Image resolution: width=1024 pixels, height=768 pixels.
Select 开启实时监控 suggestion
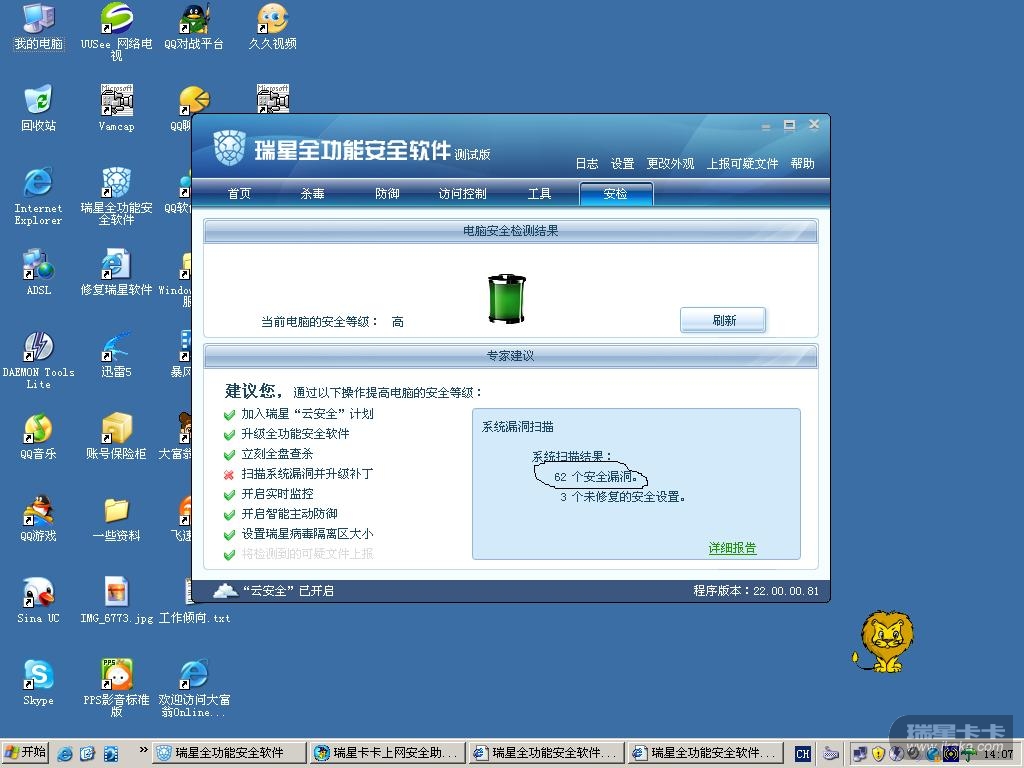tap(277, 494)
